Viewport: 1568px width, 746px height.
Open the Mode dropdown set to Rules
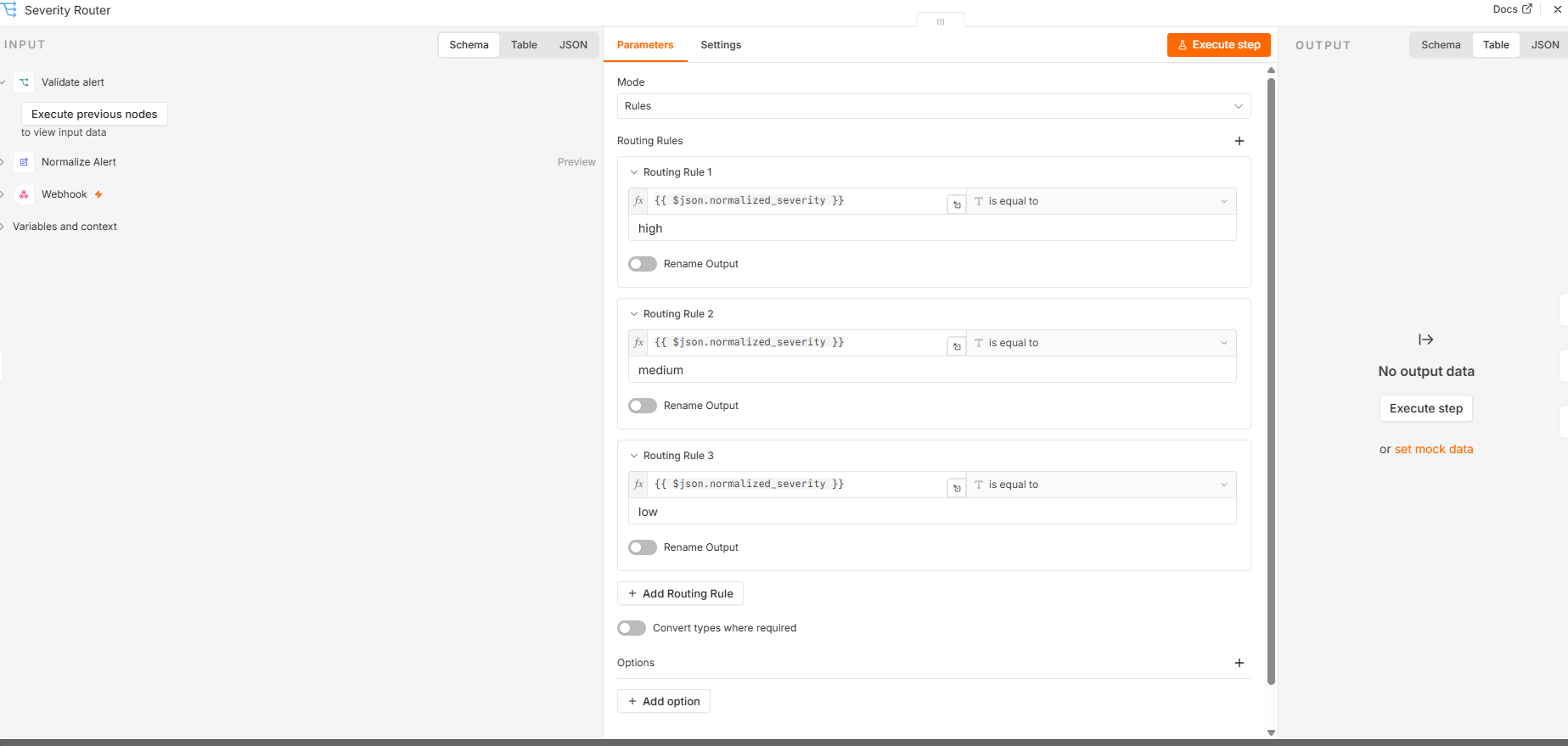point(934,106)
